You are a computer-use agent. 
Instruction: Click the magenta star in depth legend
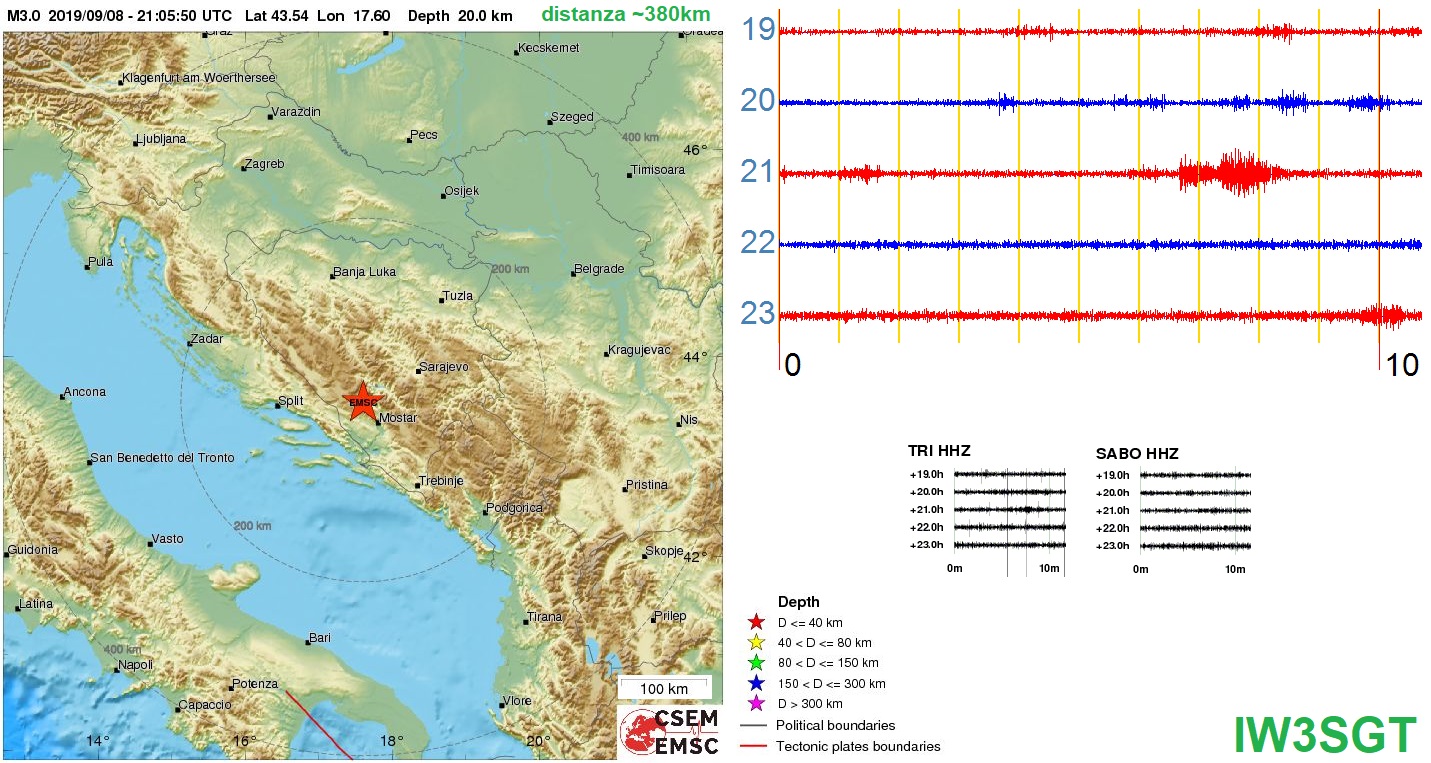[x=756, y=704]
